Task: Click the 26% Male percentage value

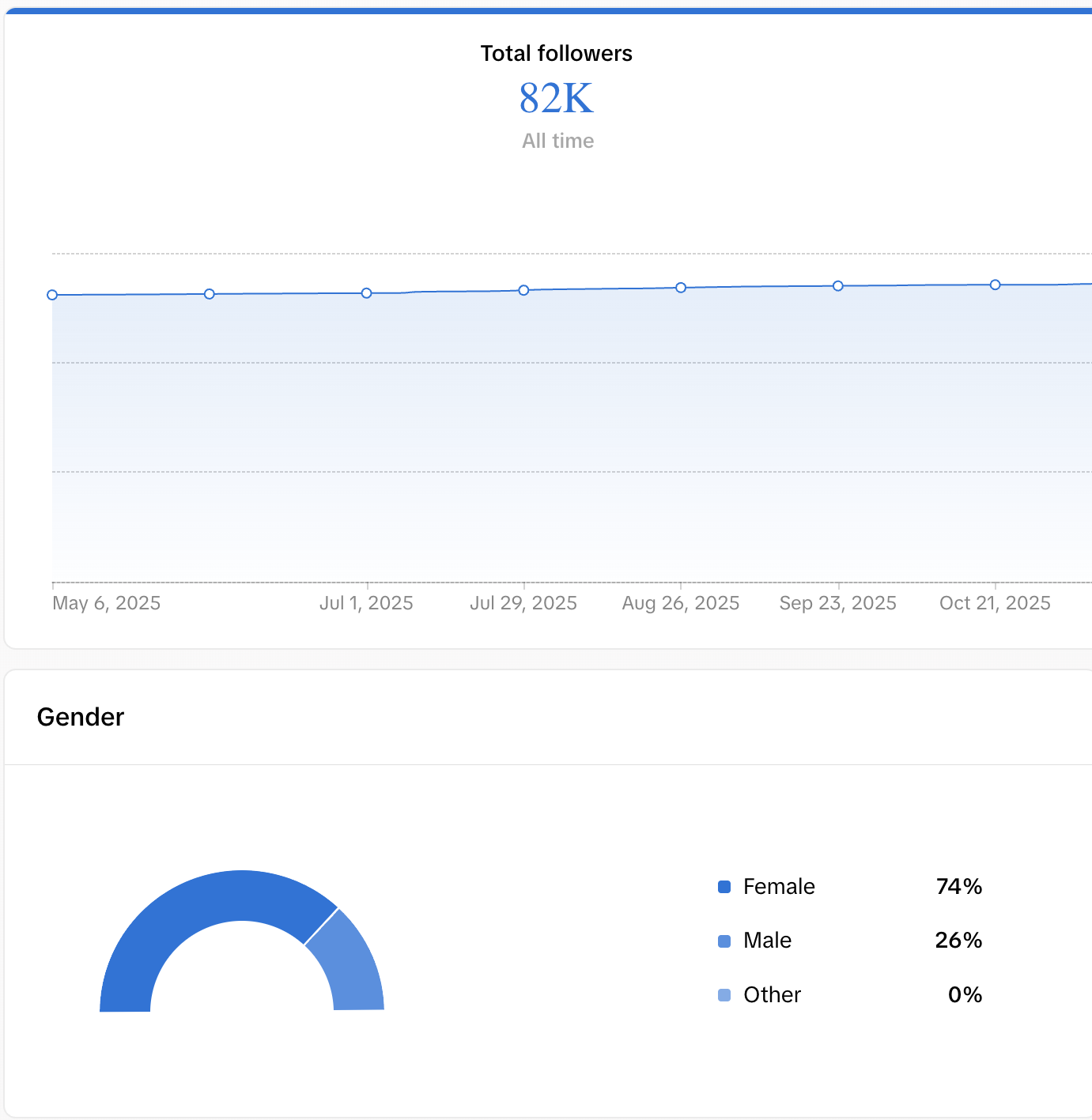Action: coord(958,941)
